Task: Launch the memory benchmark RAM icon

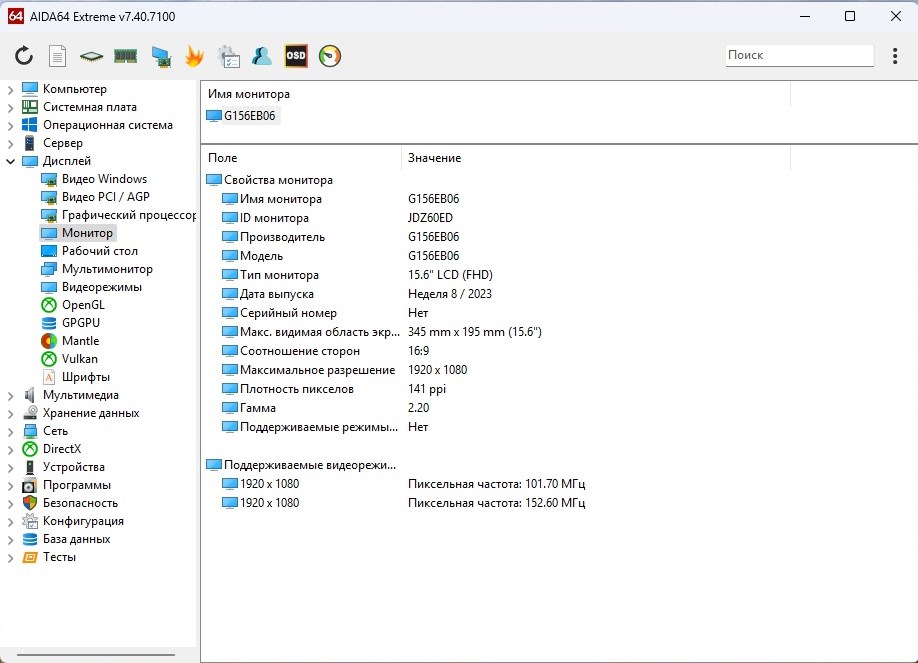Action: click(x=125, y=56)
